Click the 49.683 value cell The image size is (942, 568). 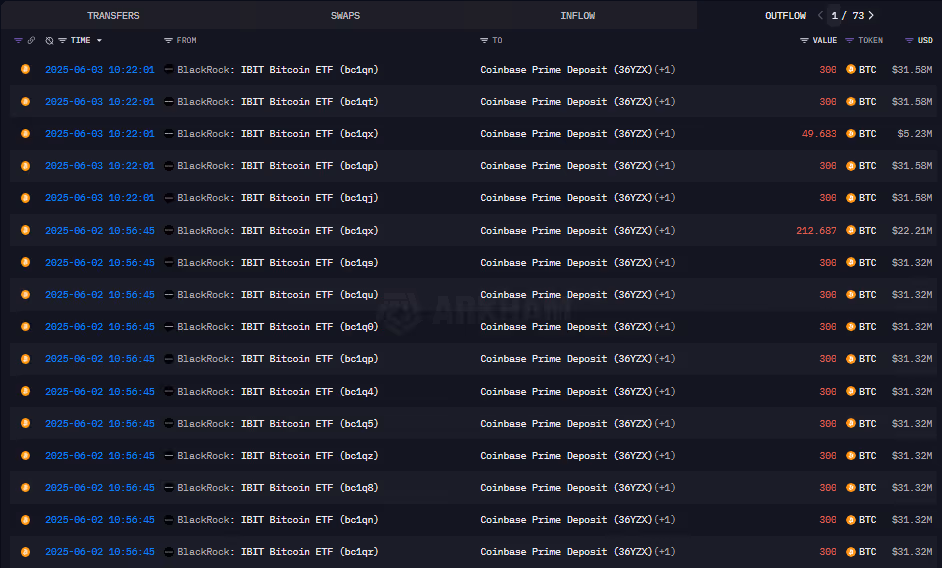[x=819, y=133]
